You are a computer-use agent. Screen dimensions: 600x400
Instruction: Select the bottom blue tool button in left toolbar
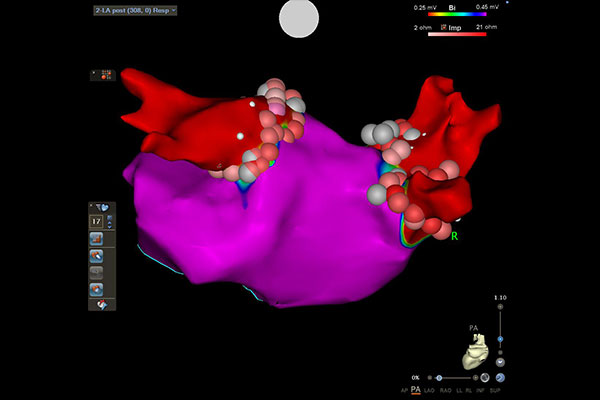[x=98, y=289]
